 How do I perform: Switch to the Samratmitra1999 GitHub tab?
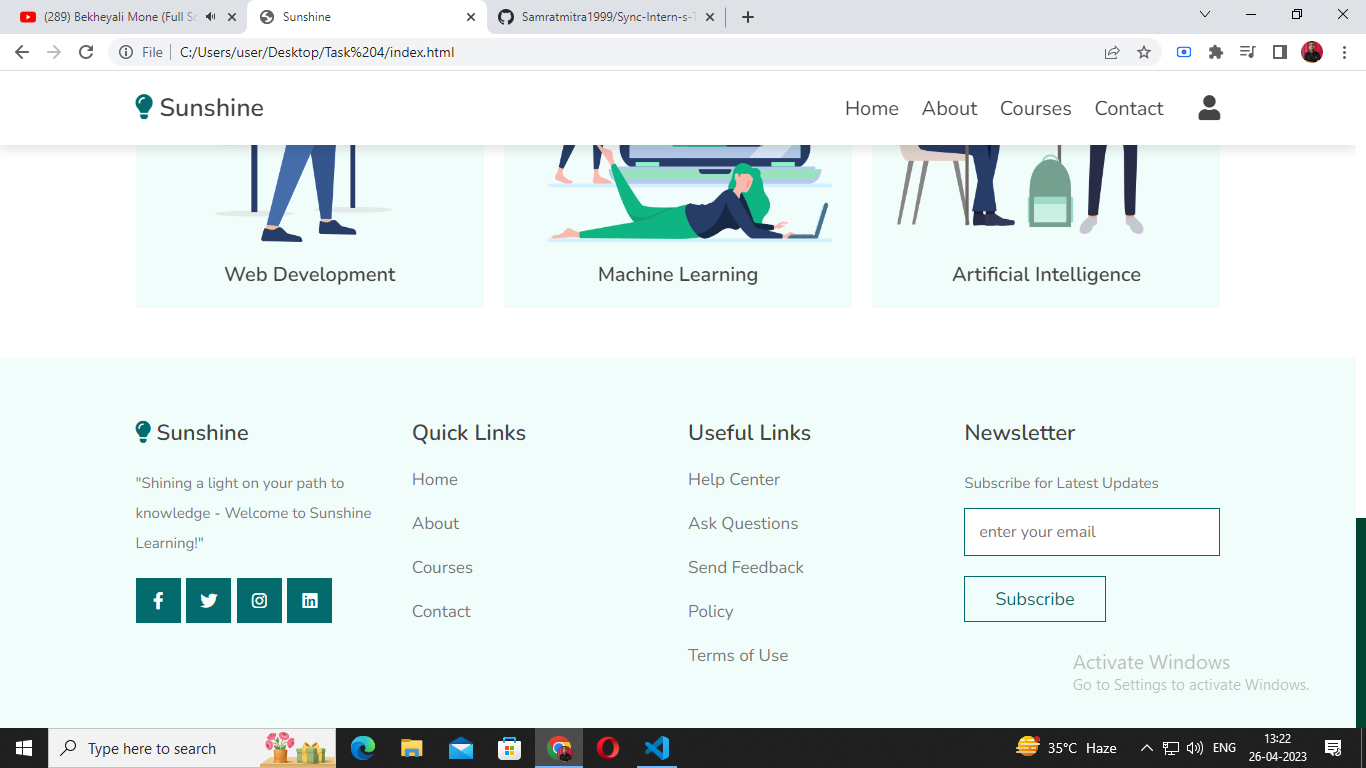coord(605,17)
